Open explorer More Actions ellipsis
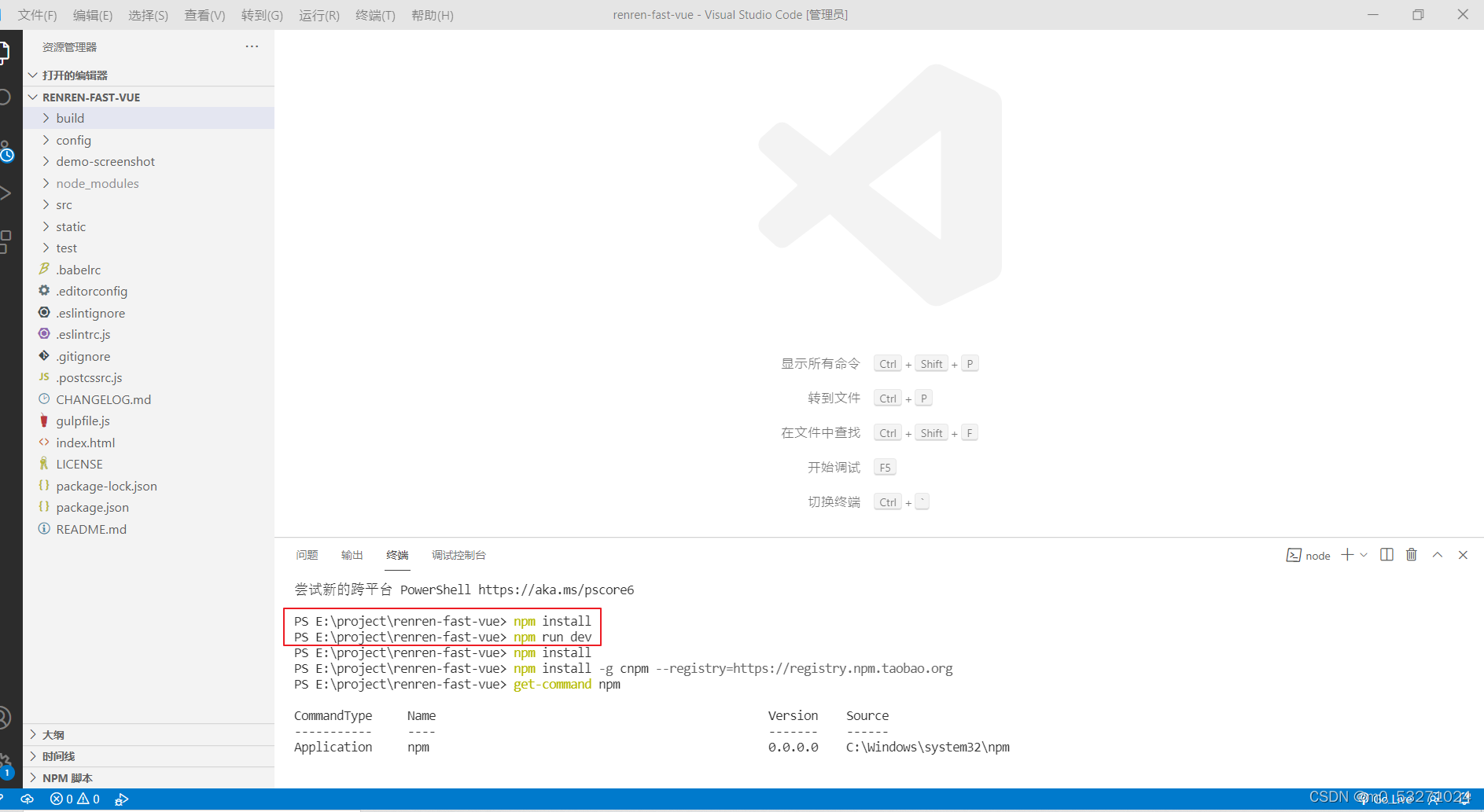Screen dimensions: 1484x812 pyautogui.click(x=252, y=46)
